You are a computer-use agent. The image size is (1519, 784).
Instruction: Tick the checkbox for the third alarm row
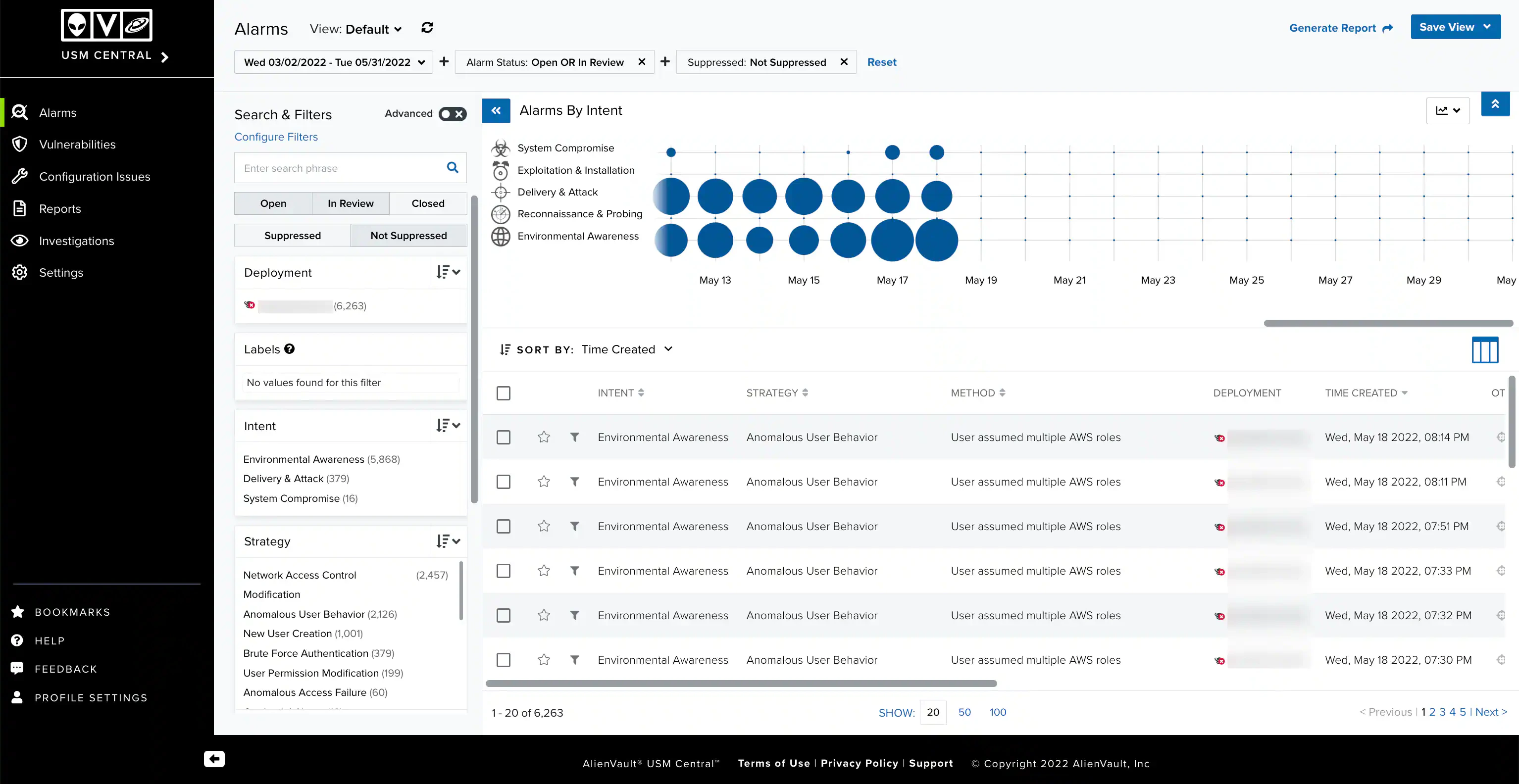click(x=503, y=527)
